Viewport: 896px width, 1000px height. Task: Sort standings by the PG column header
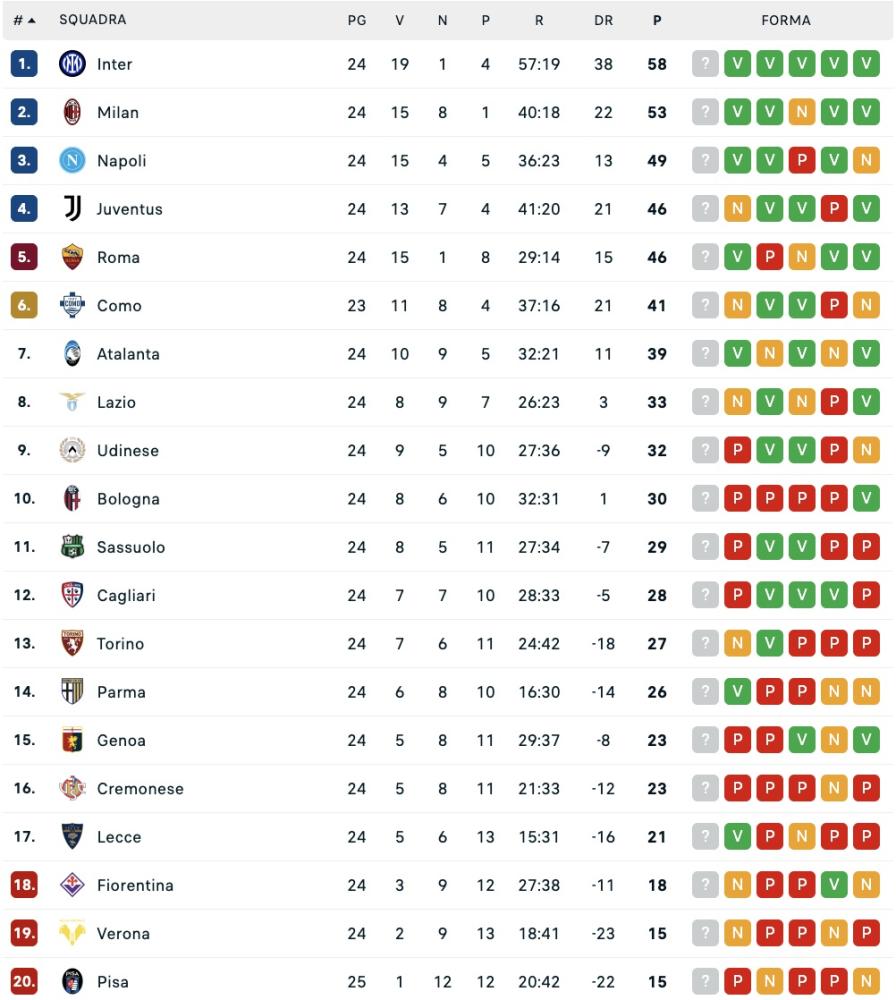pyautogui.click(x=357, y=20)
